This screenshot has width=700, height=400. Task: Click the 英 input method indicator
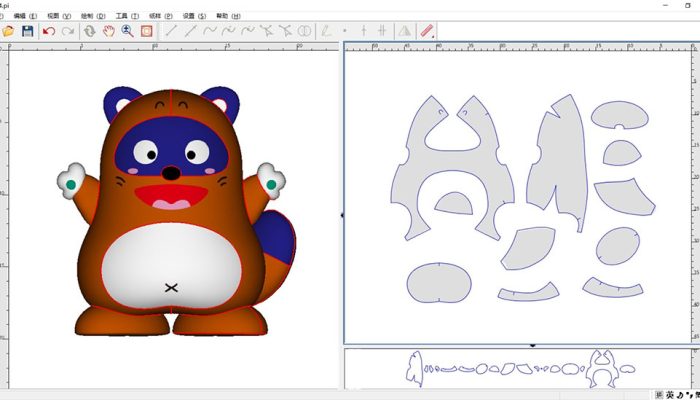tap(670, 395)
